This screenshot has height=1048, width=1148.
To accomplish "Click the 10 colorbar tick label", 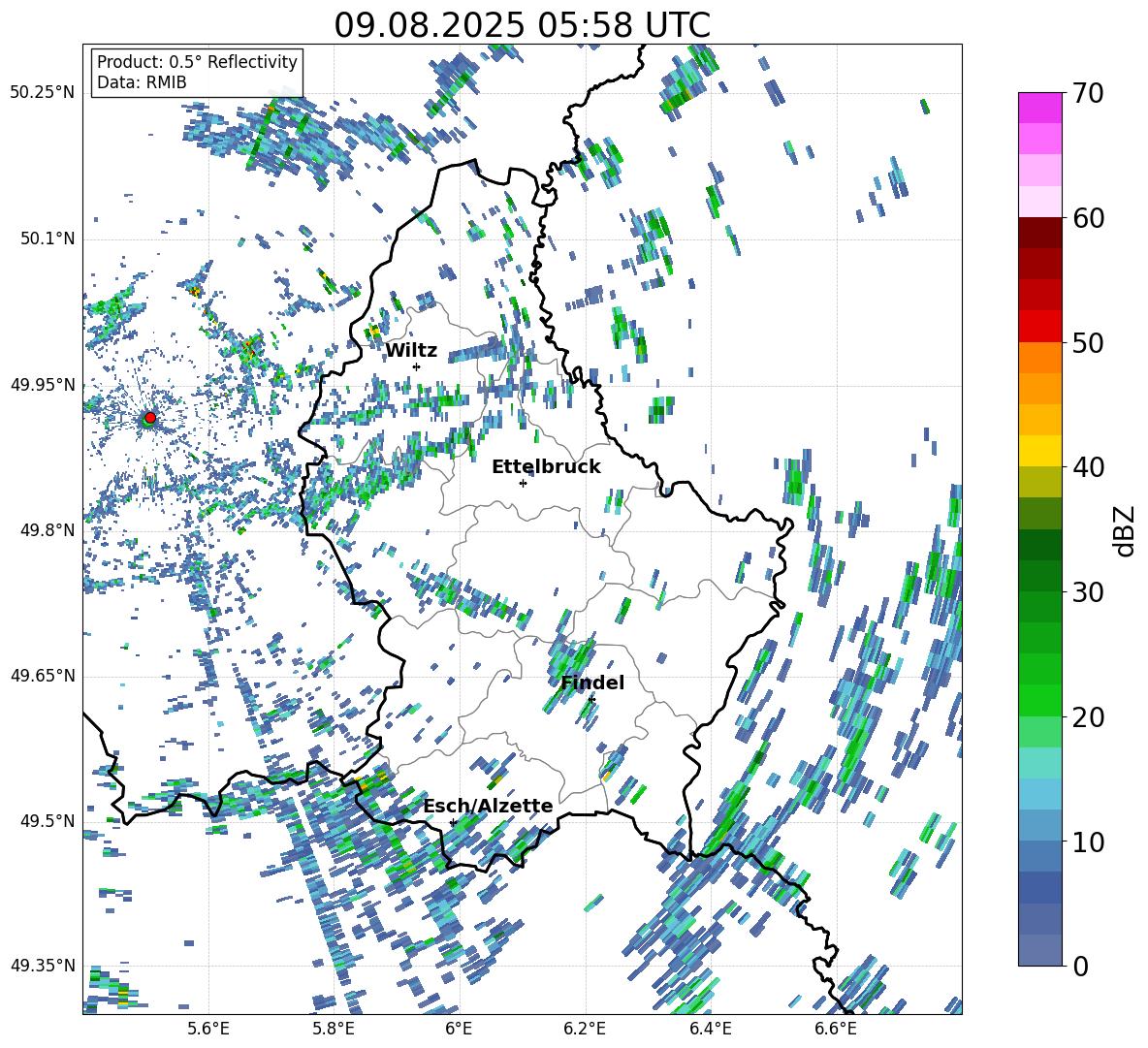I will (1089, 842).
